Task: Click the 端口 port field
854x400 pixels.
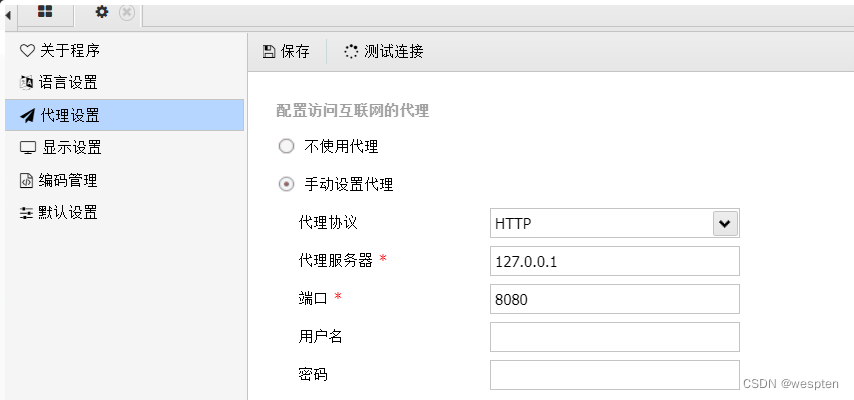Action: coord(614,299)
